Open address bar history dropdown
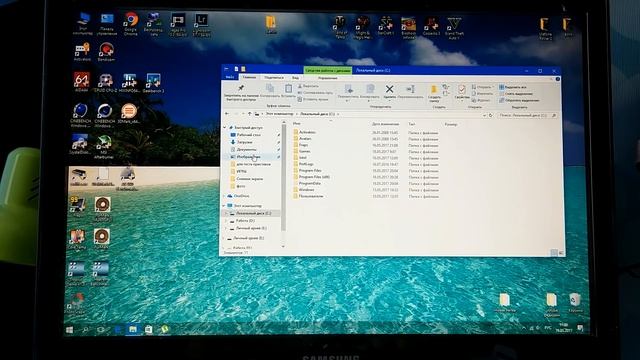 (484, 116)
